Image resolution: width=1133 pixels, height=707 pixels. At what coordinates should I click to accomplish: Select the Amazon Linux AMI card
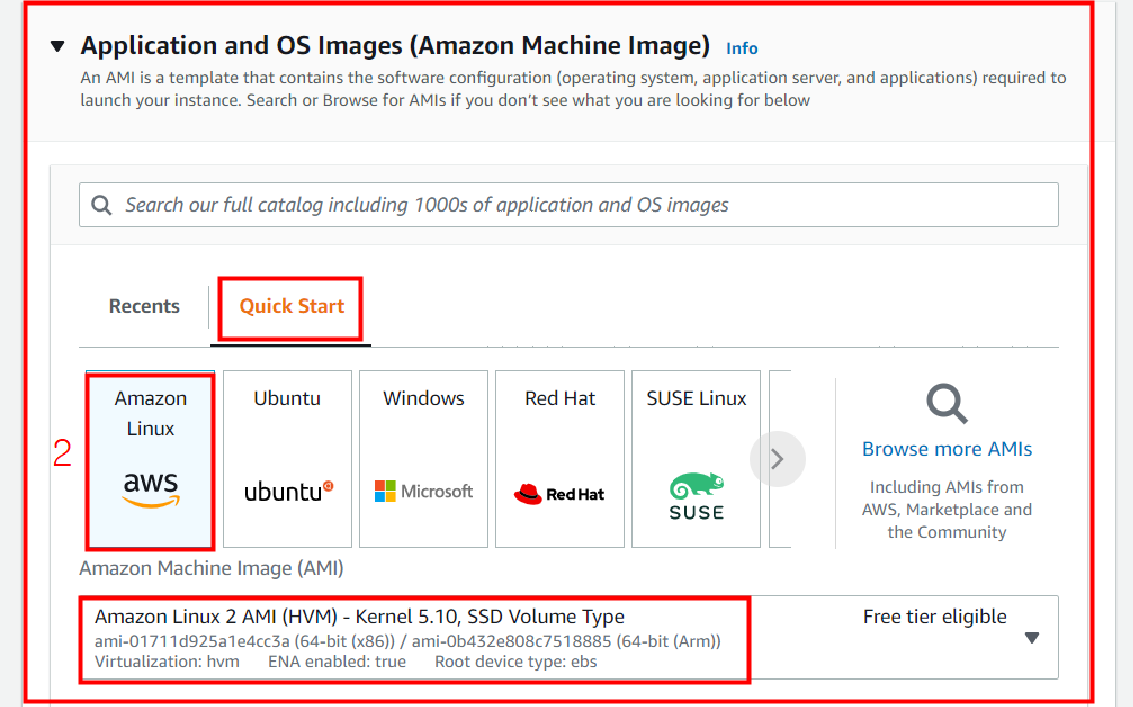[x=150, y=459]
